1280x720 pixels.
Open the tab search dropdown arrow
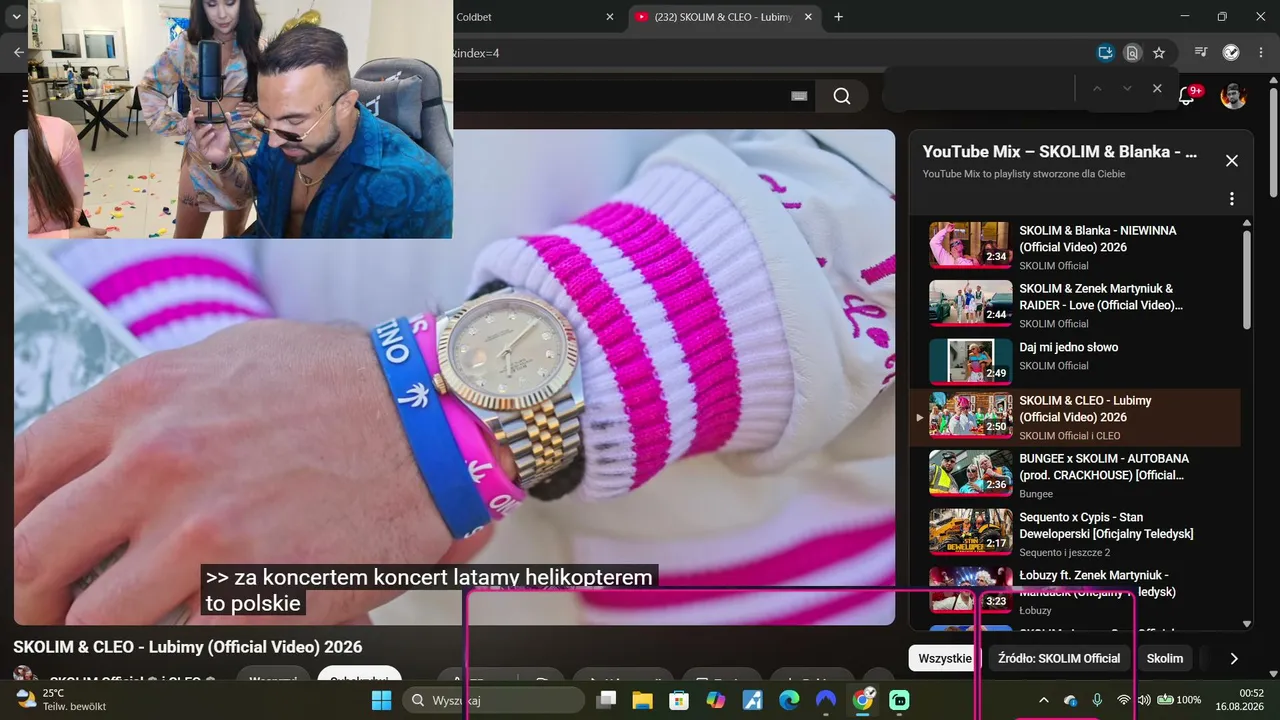17,17
